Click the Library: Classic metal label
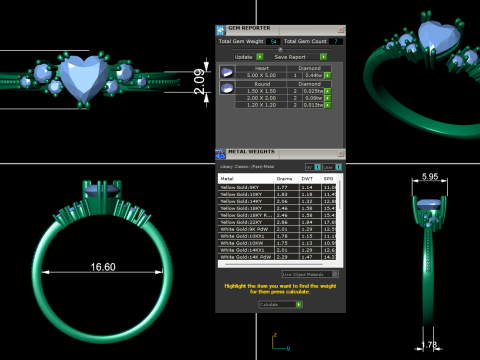Viewport: 480px width, 360px height. (x=247, y=167)
